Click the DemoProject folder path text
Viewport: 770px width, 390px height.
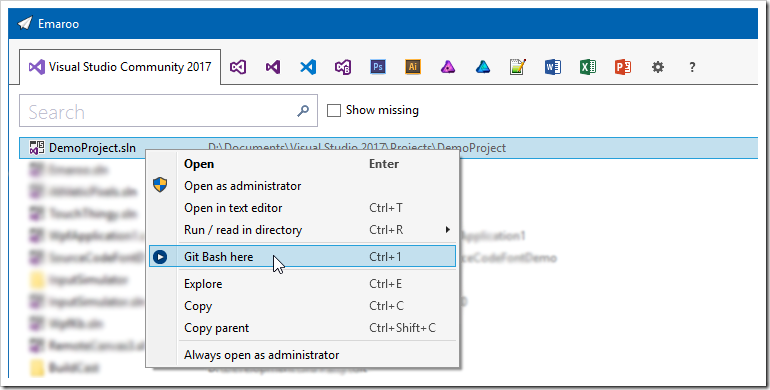pos(357,148)
